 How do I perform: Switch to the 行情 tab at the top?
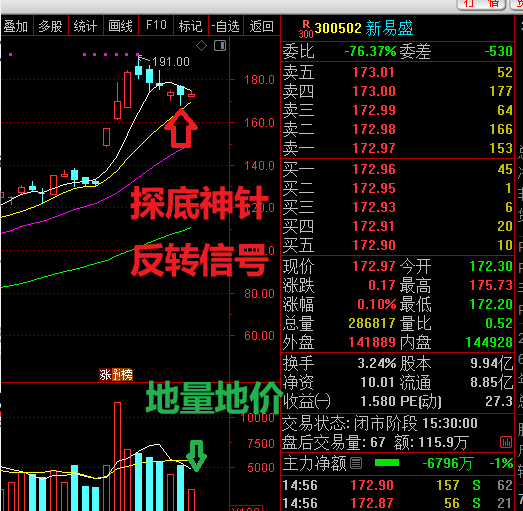pyautogui.click(x=481, y=5)
